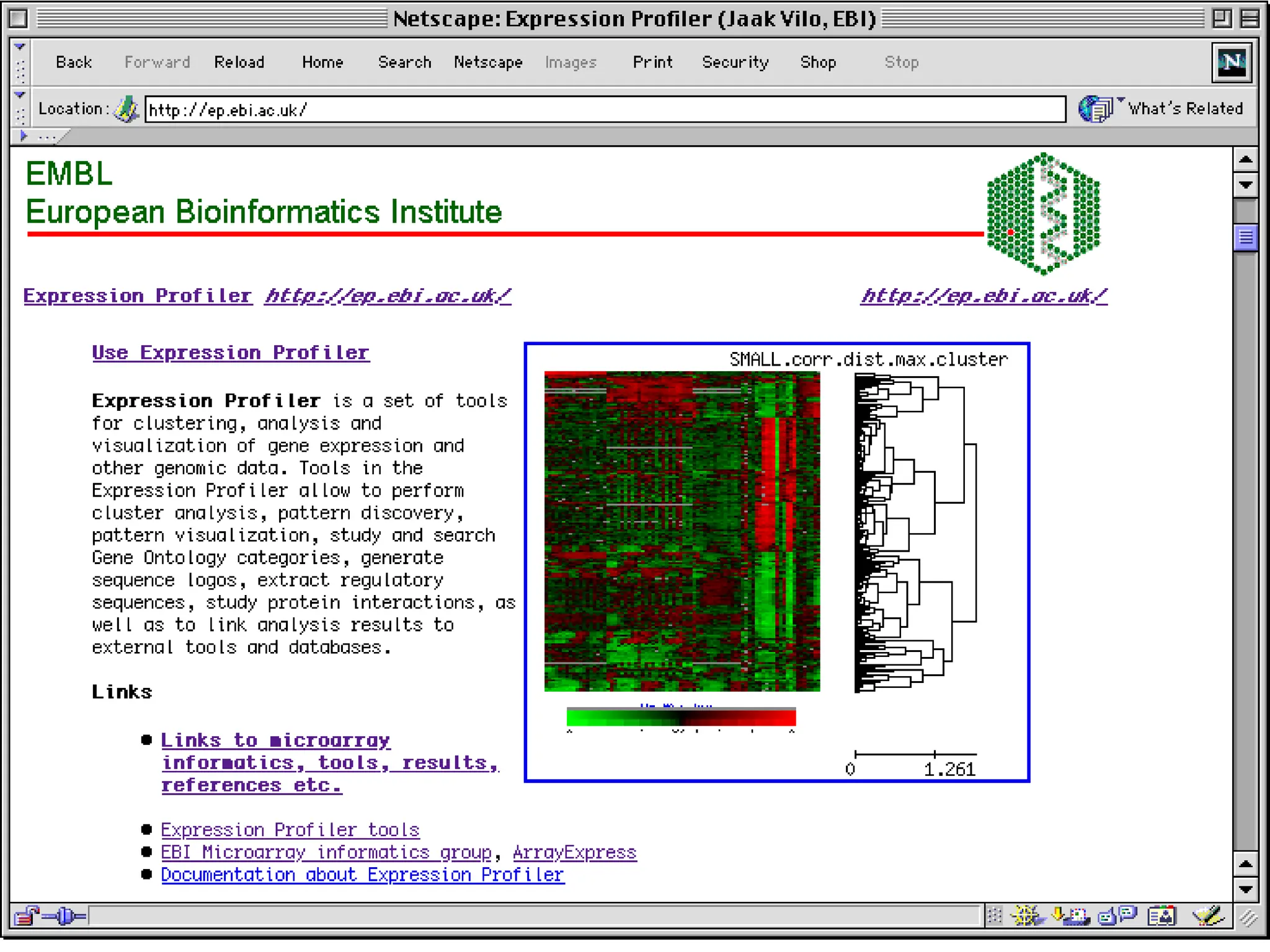Click the online/offline connection plug icon
This screenshot has width=1270, height=952.
tap(64, 915)
